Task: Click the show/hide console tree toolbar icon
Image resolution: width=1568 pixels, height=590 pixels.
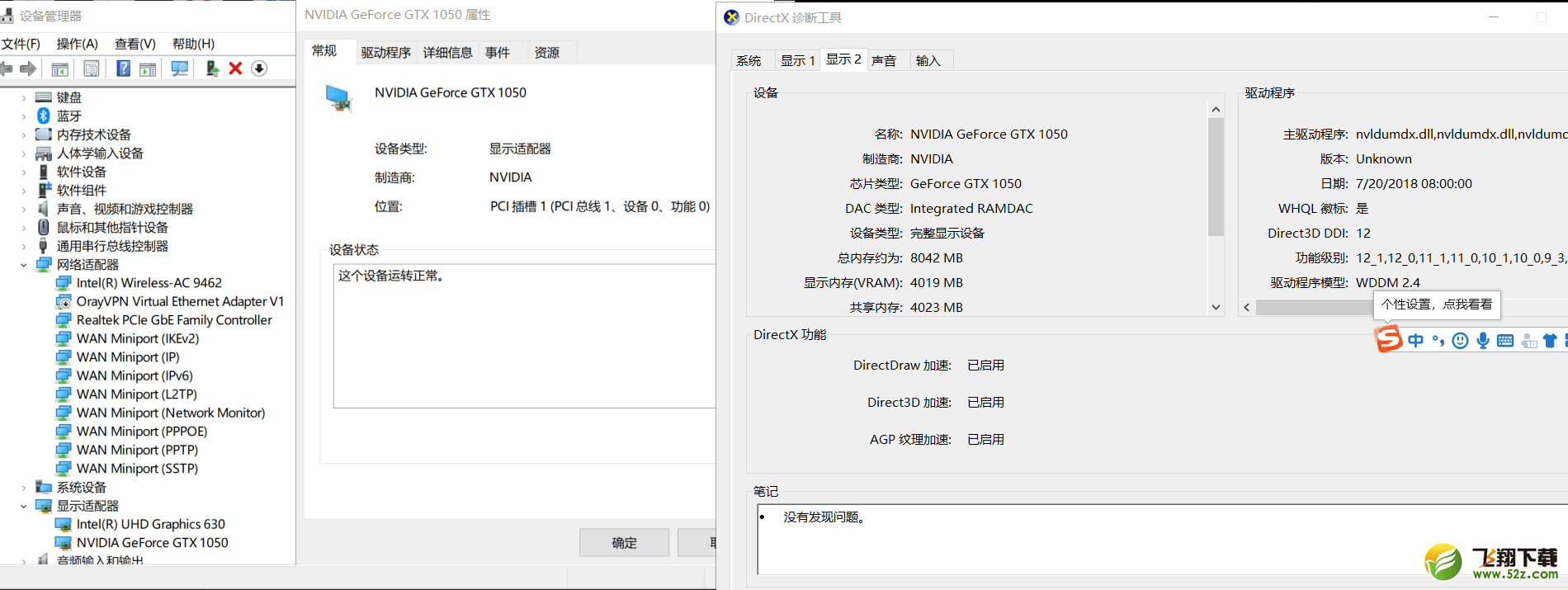Action: [59, 68]
